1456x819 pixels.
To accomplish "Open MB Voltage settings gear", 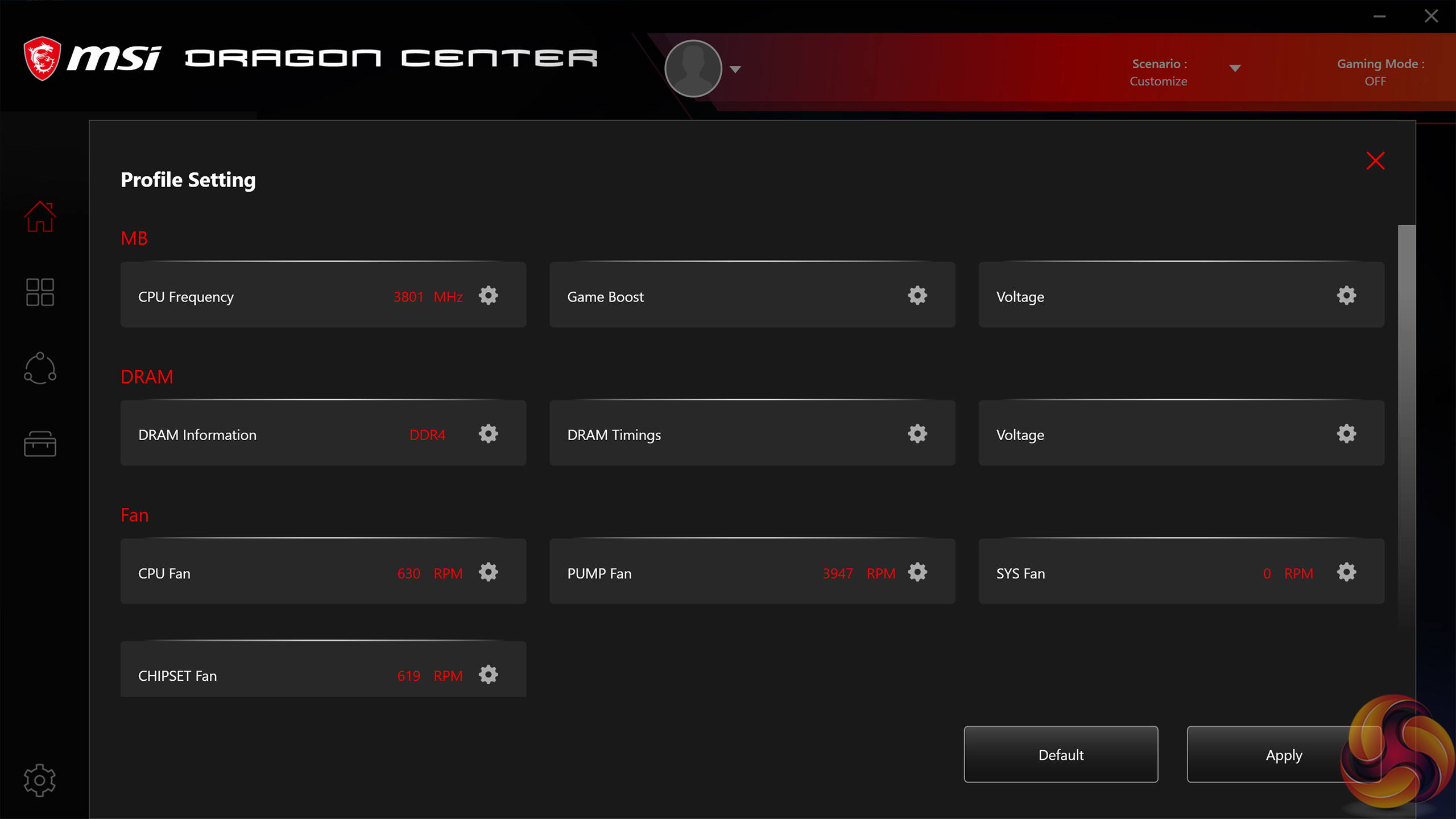I will (x=1346, y=296).
